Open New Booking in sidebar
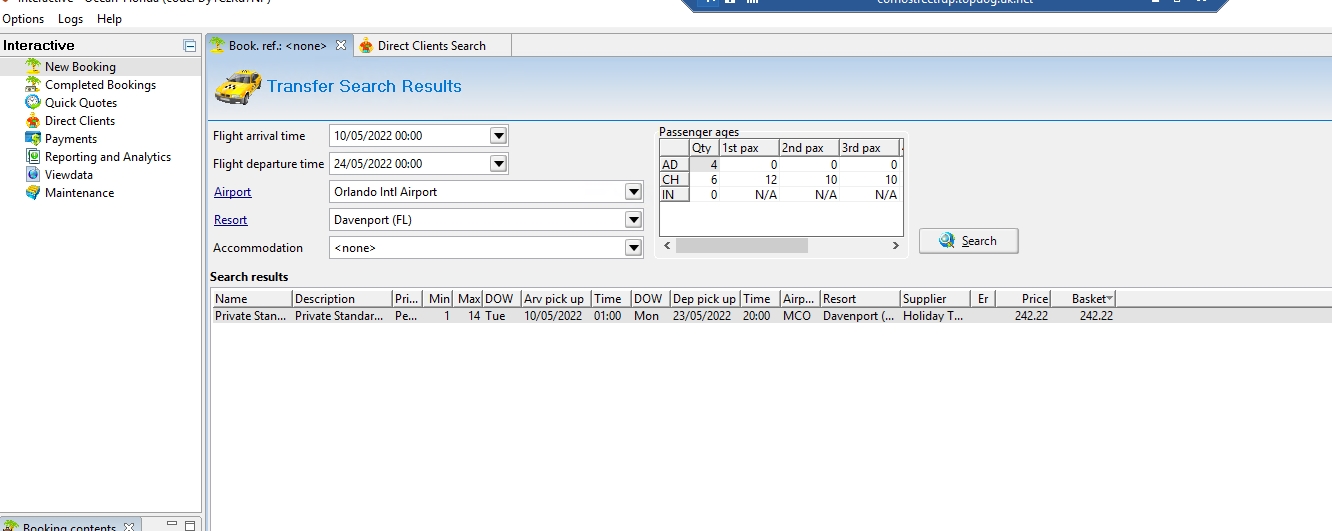Screen dimensions: 1332x531 [x=80, y=67]
